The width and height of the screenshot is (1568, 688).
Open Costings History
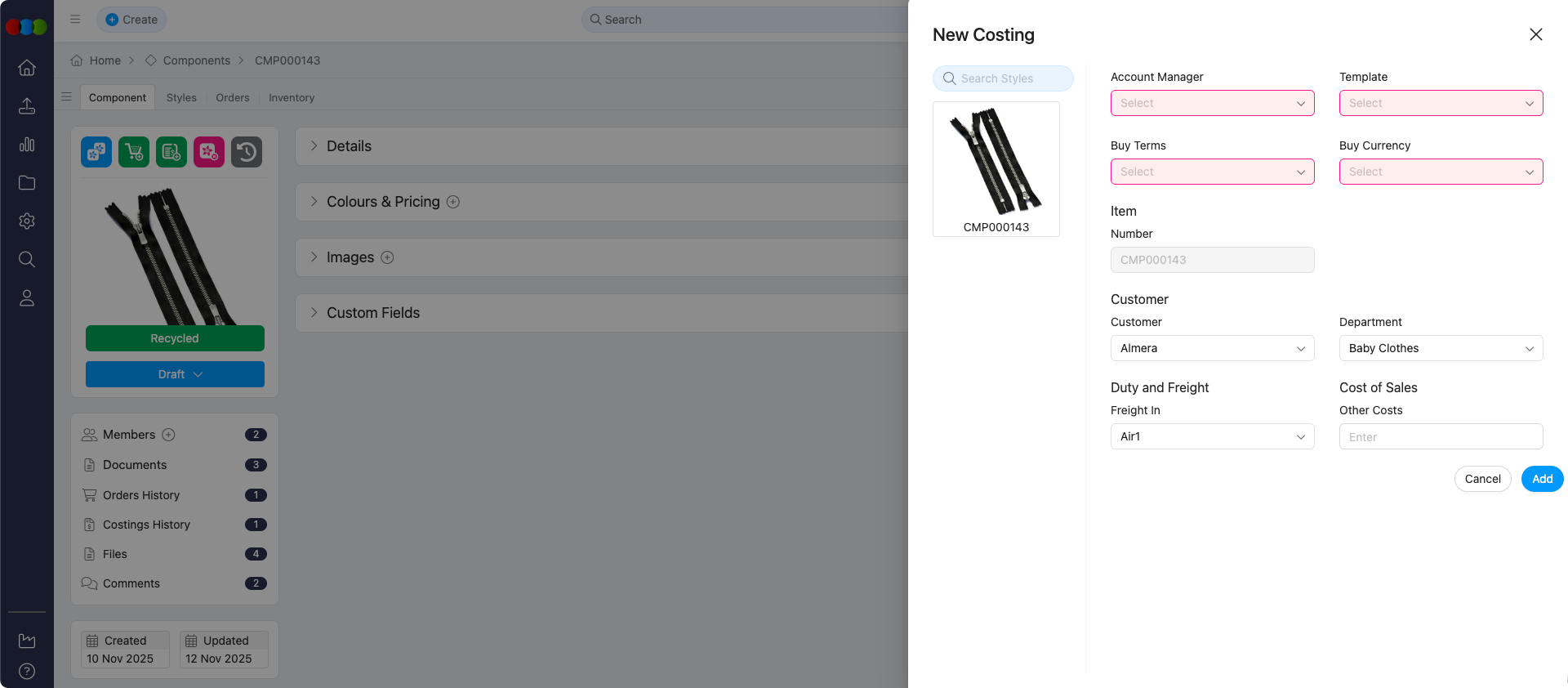146,525
